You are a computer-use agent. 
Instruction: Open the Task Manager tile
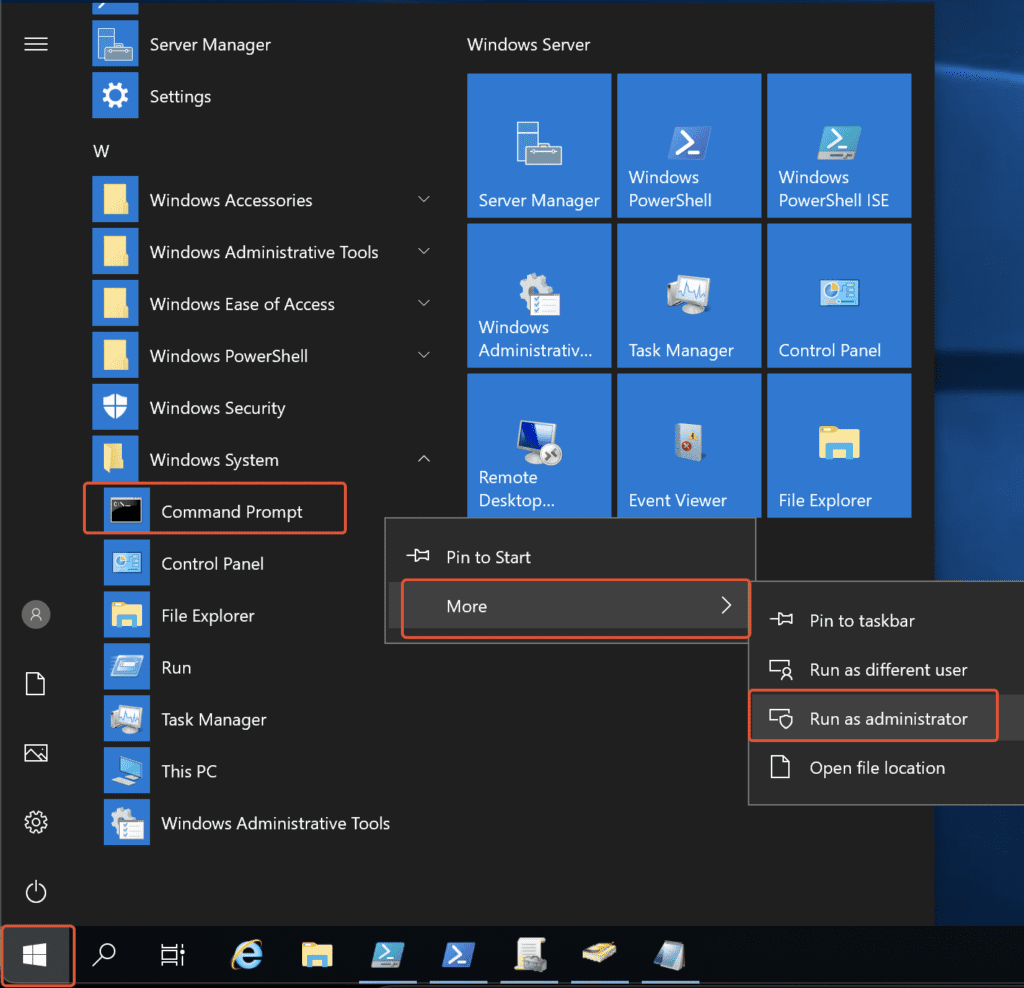coord(689,296)
